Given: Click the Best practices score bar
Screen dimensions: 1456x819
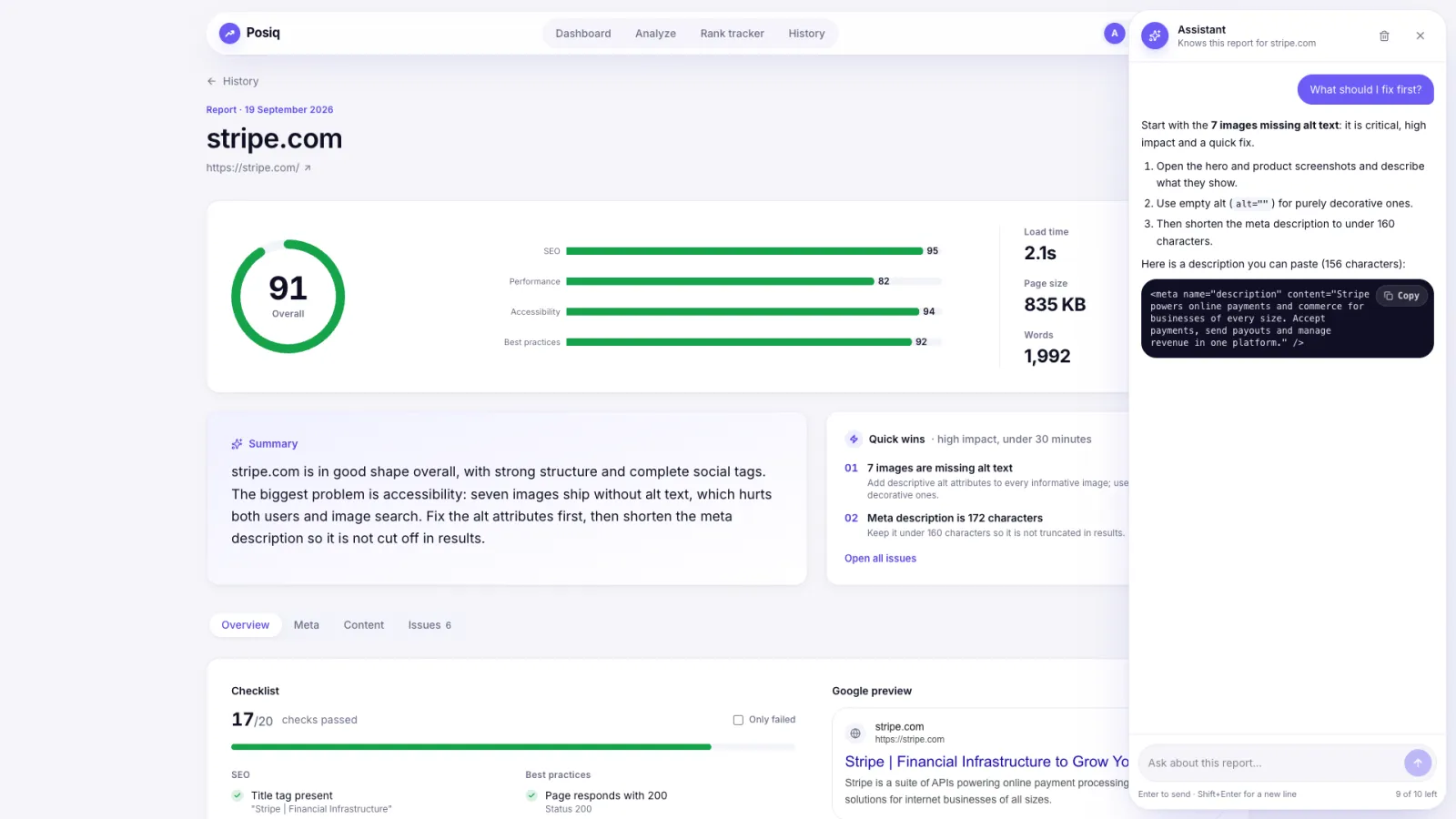Looking at the screenshot, I should pos(753,342).
